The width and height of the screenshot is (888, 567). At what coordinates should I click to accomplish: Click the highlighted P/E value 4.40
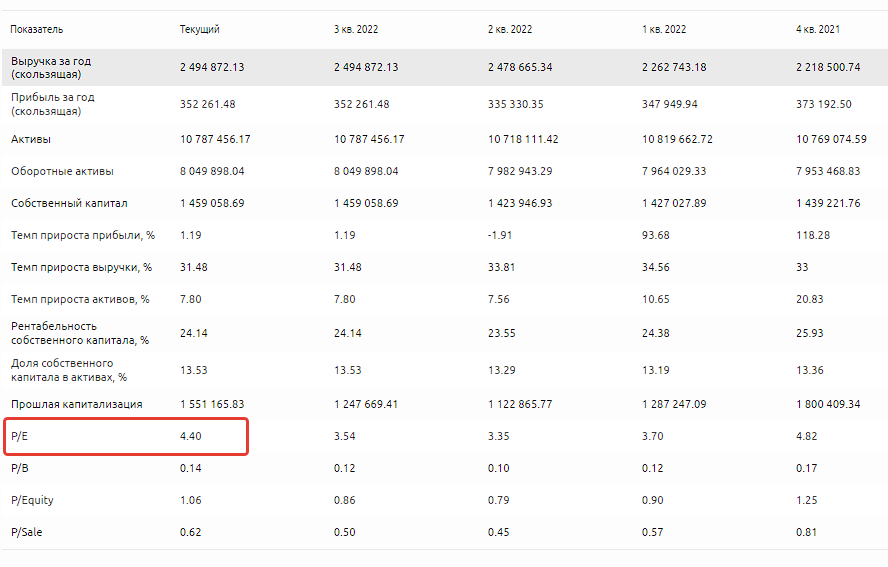point(191,436)
